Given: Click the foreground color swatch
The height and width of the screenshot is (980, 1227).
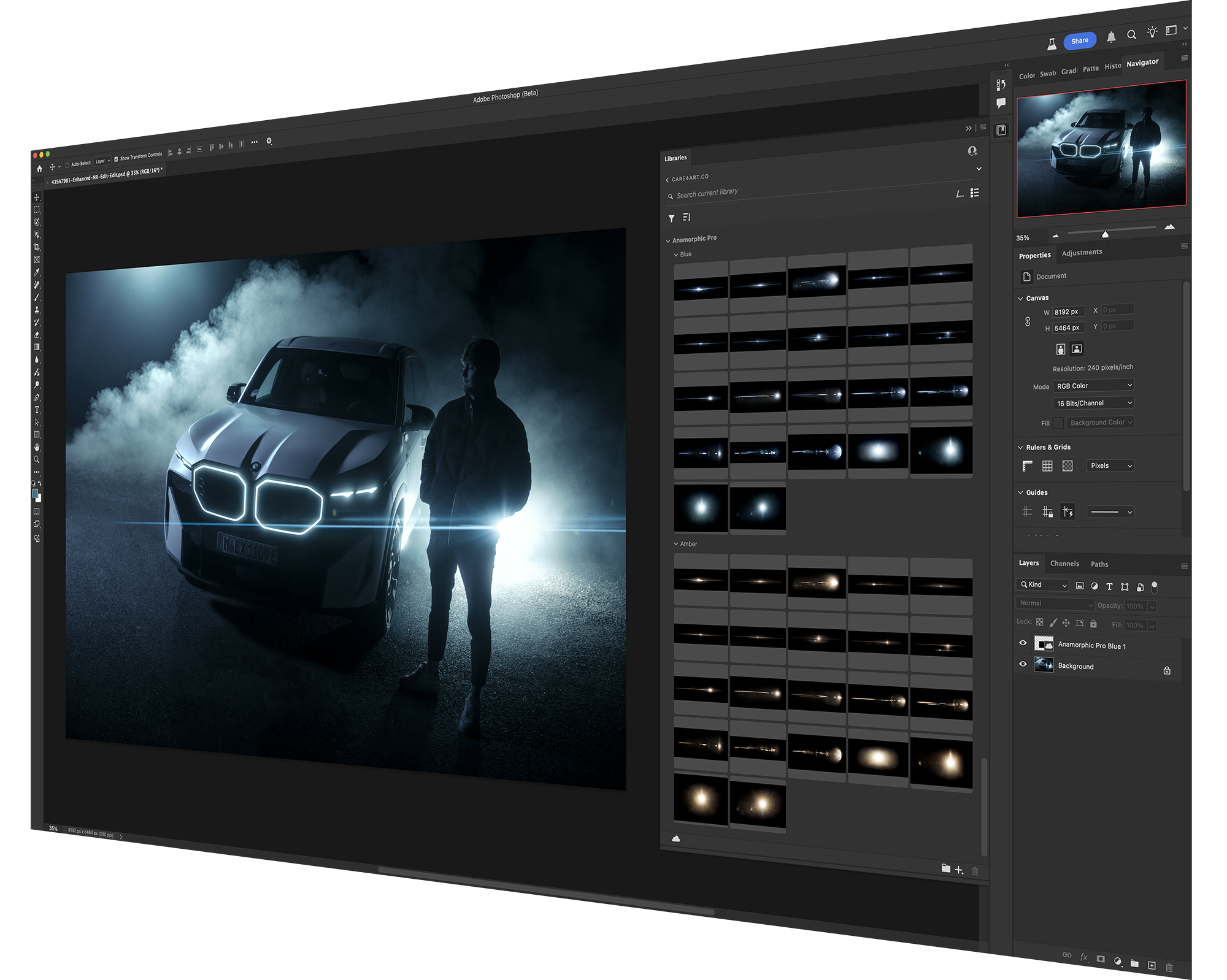Looking at the screenshot, I should click(x=35, y=494).
